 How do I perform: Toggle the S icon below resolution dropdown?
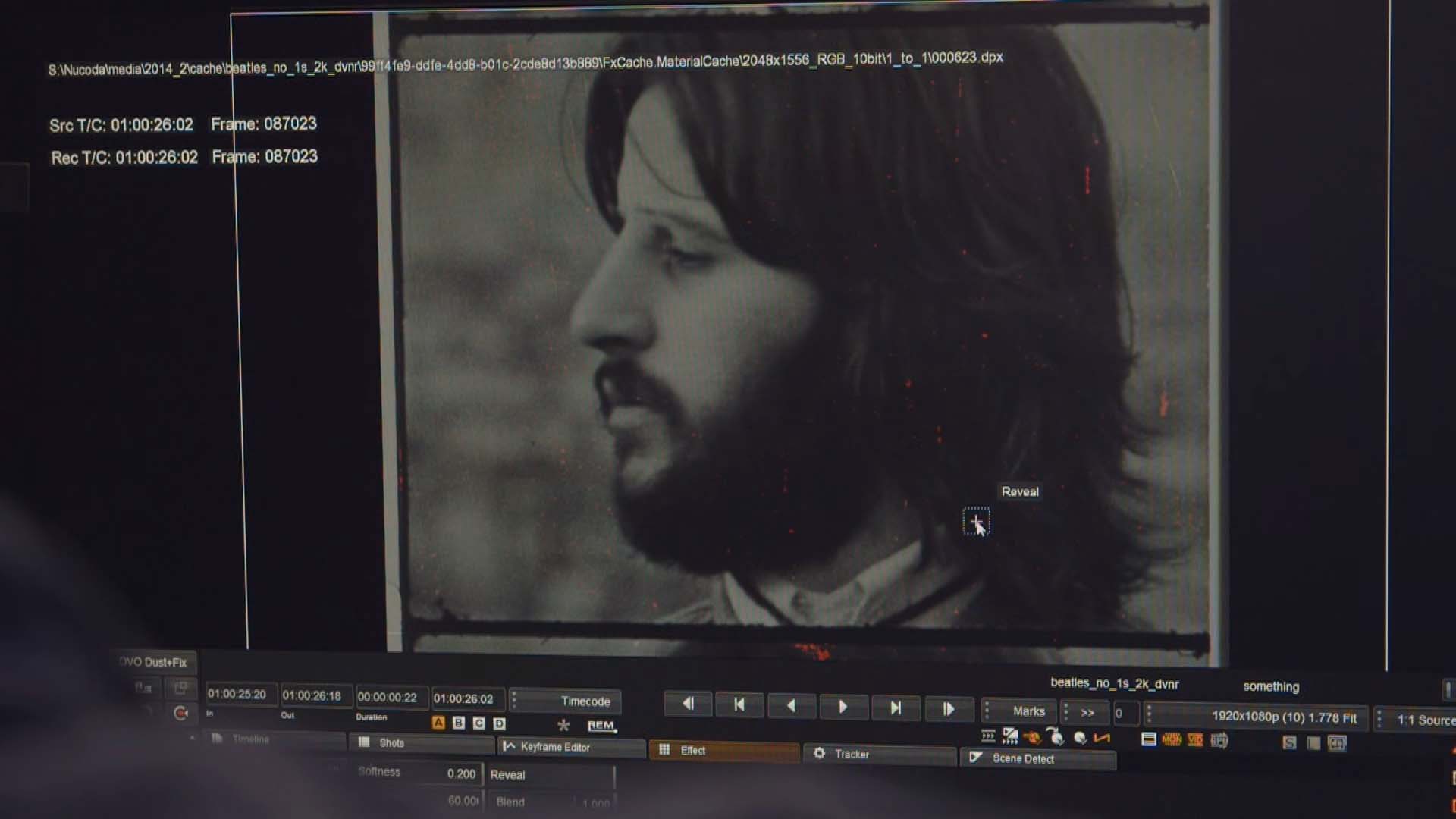(x=1289, y=743)
